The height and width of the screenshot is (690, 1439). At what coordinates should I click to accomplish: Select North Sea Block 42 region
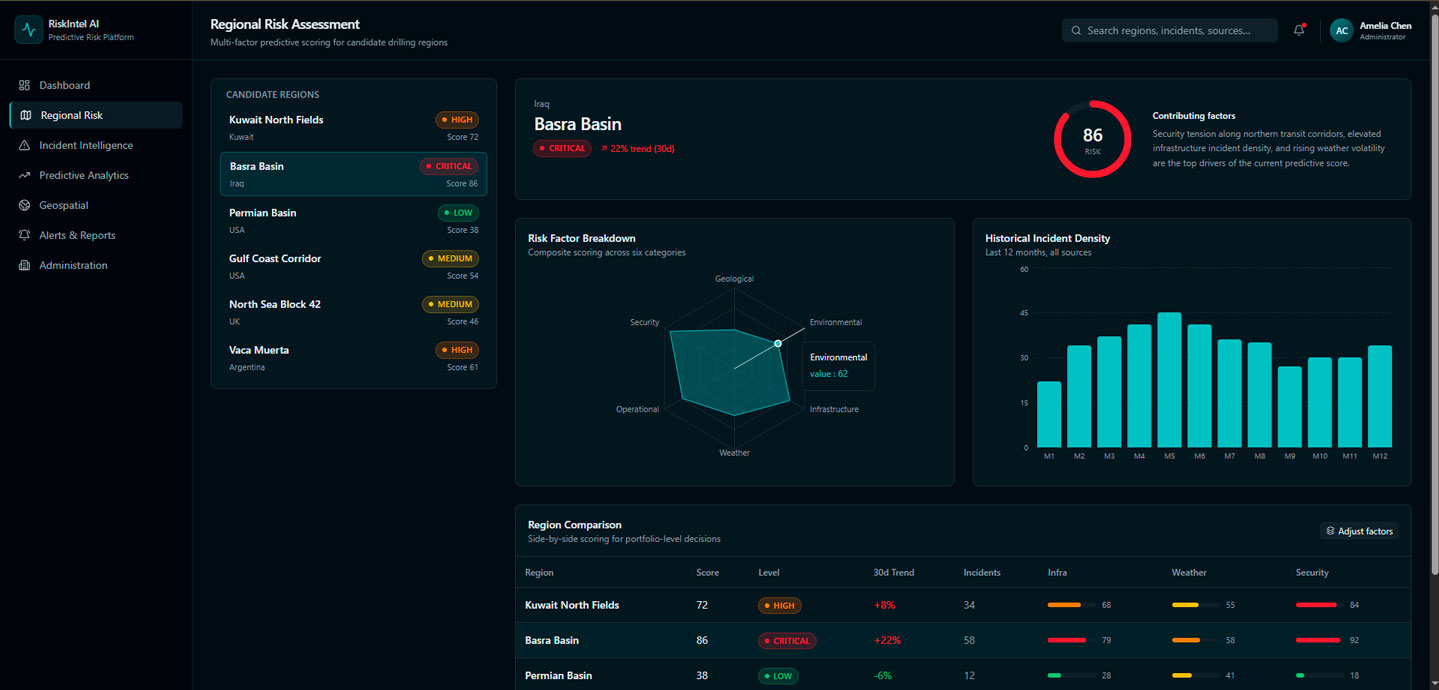pyautogui.click(x=354, y=312)
